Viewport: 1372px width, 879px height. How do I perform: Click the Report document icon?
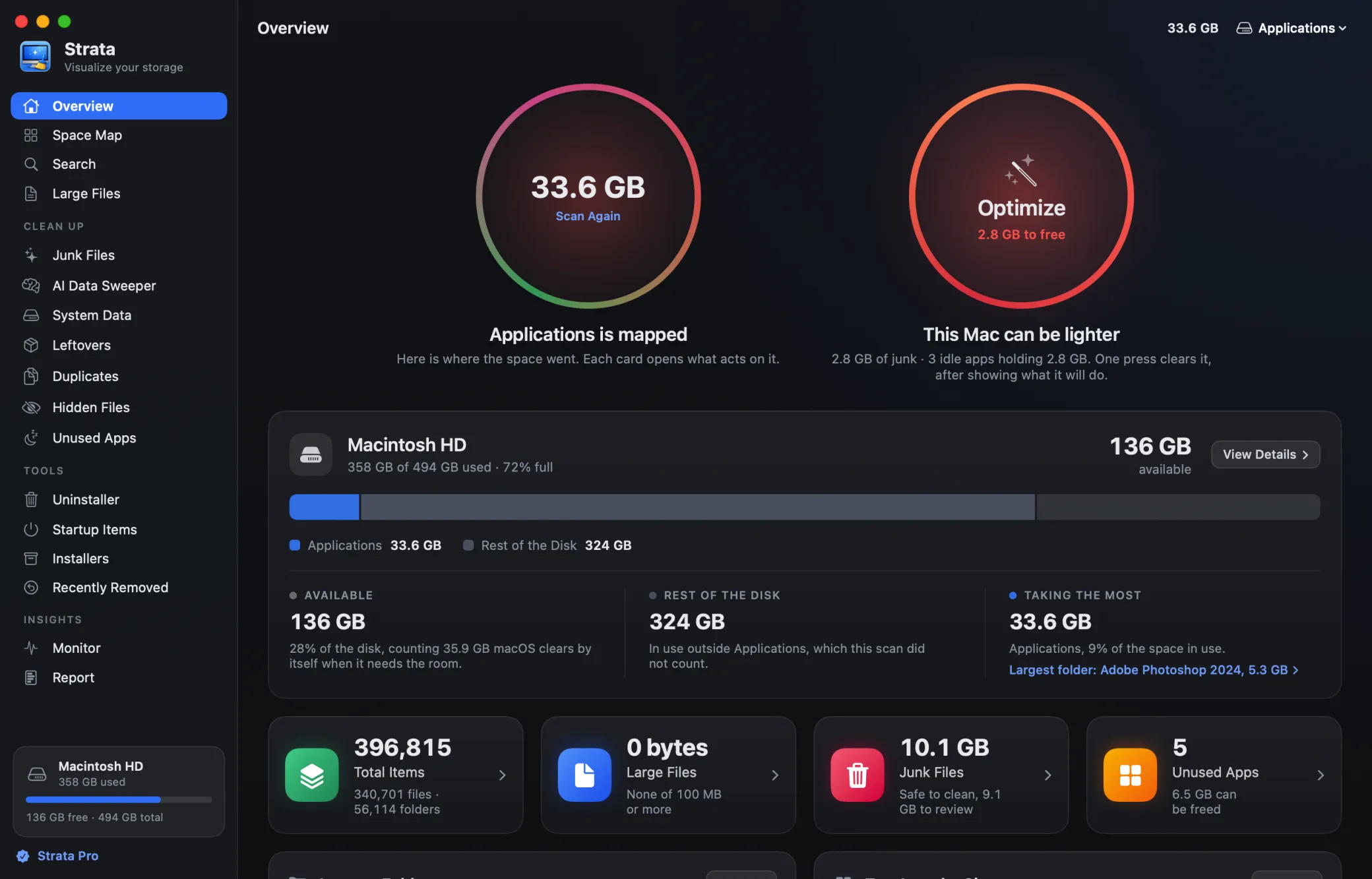pyautogui.click(x=31, y=678)
